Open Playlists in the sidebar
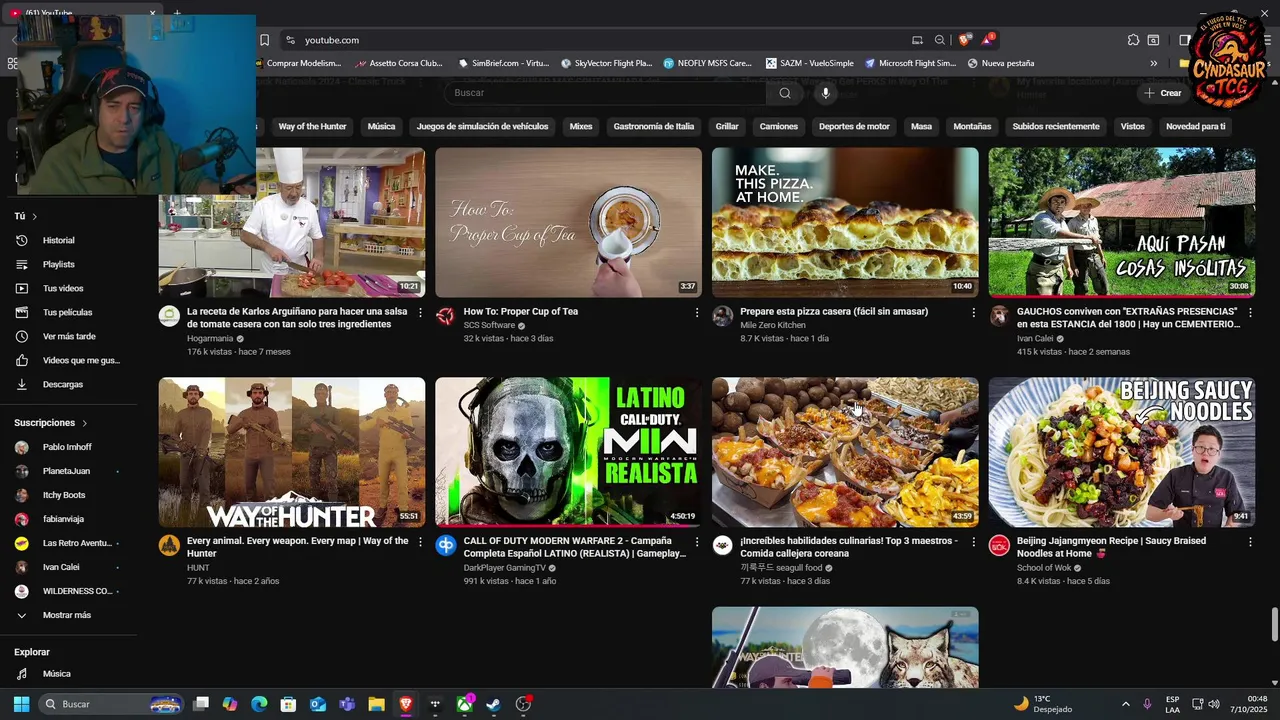Image resolution: width=1280 pixels, height=720 pixels. (59, 265)
